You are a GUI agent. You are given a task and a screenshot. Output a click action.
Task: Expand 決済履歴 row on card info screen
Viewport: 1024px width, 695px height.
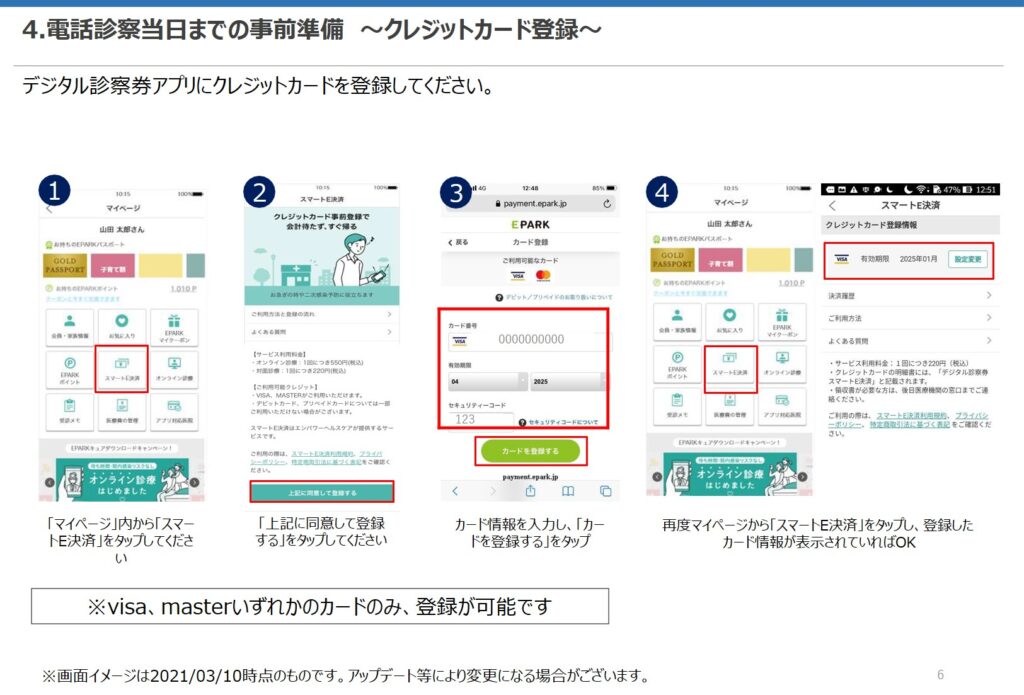pyautogui.click(x=910, y=296)
